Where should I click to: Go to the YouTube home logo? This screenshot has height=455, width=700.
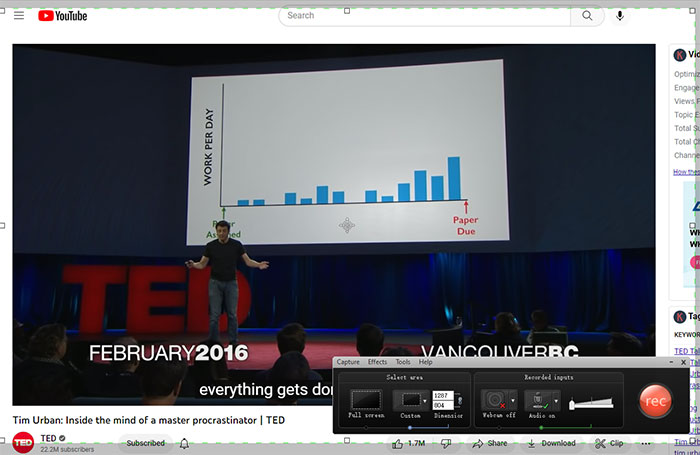[x=62, y=16]
